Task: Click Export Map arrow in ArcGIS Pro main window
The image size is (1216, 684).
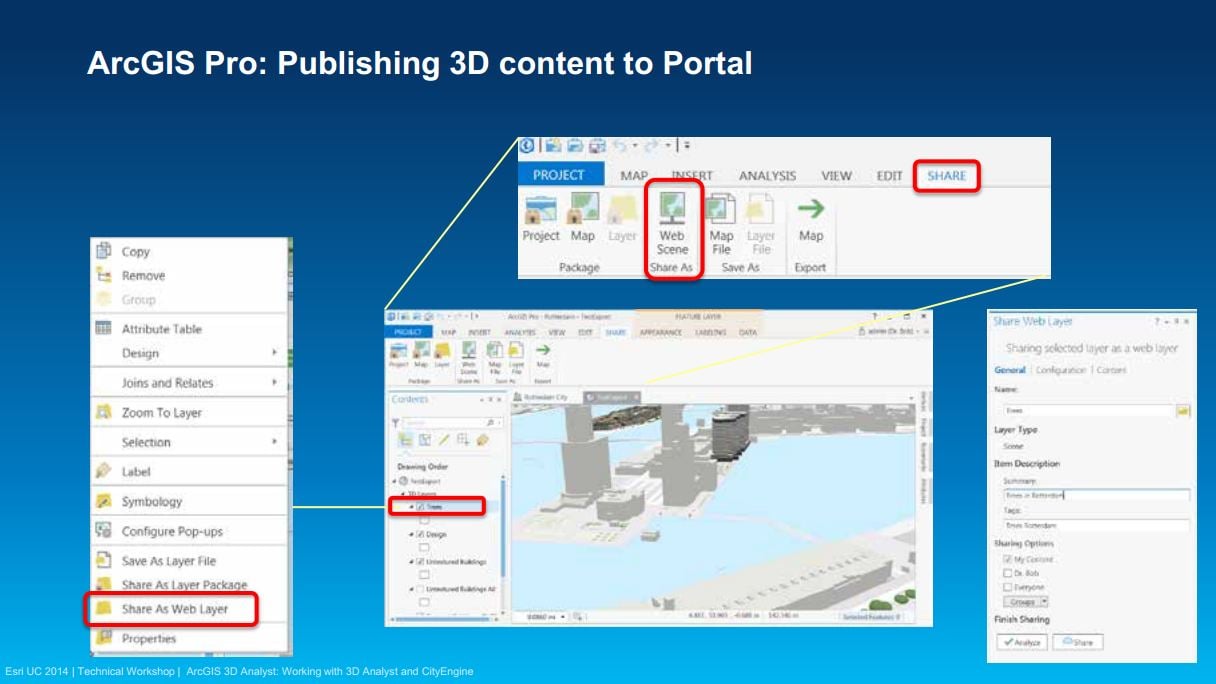Action: [x=543, y=350]
